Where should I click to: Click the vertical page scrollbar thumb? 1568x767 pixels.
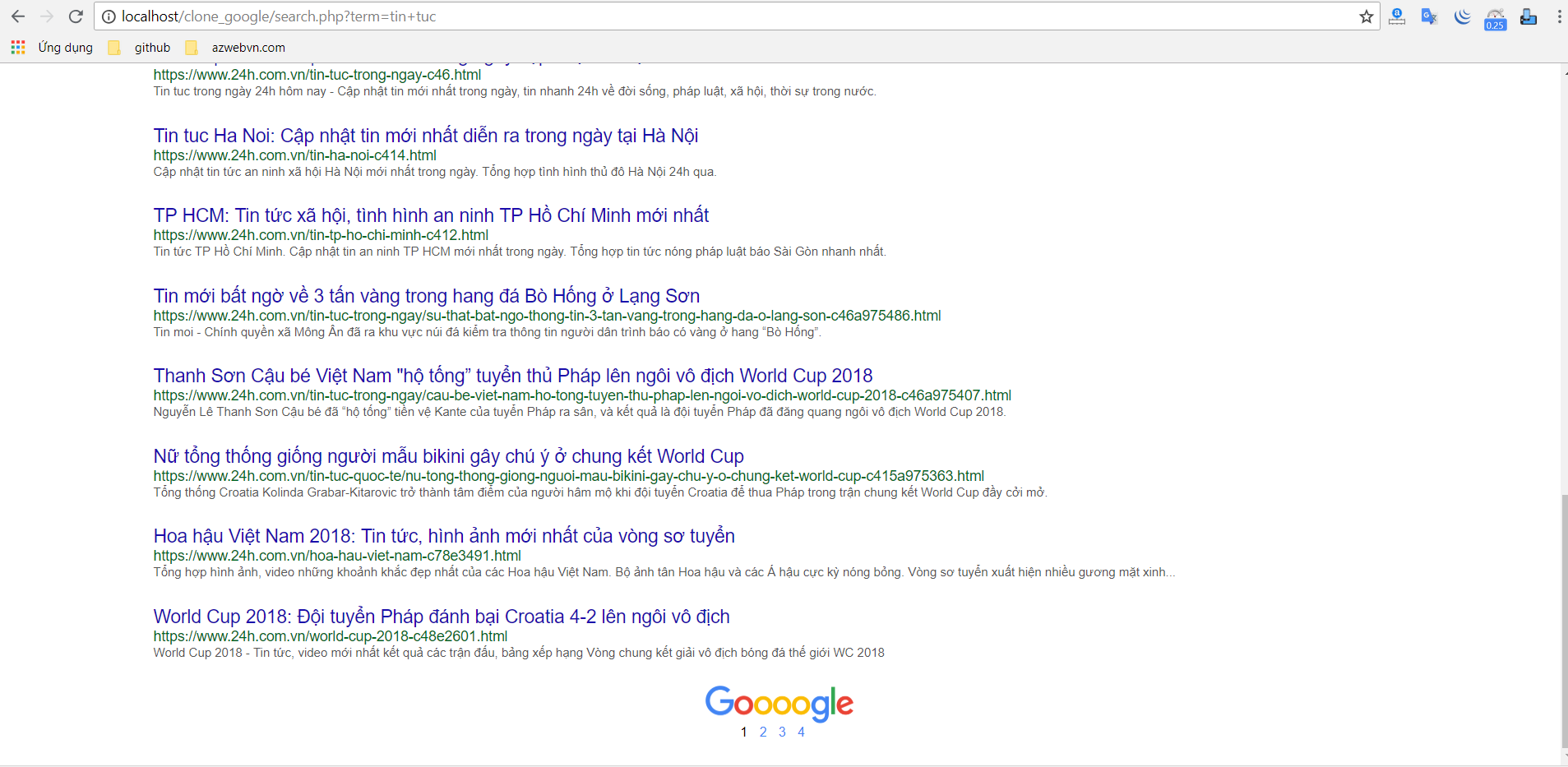click(1564, 621)
